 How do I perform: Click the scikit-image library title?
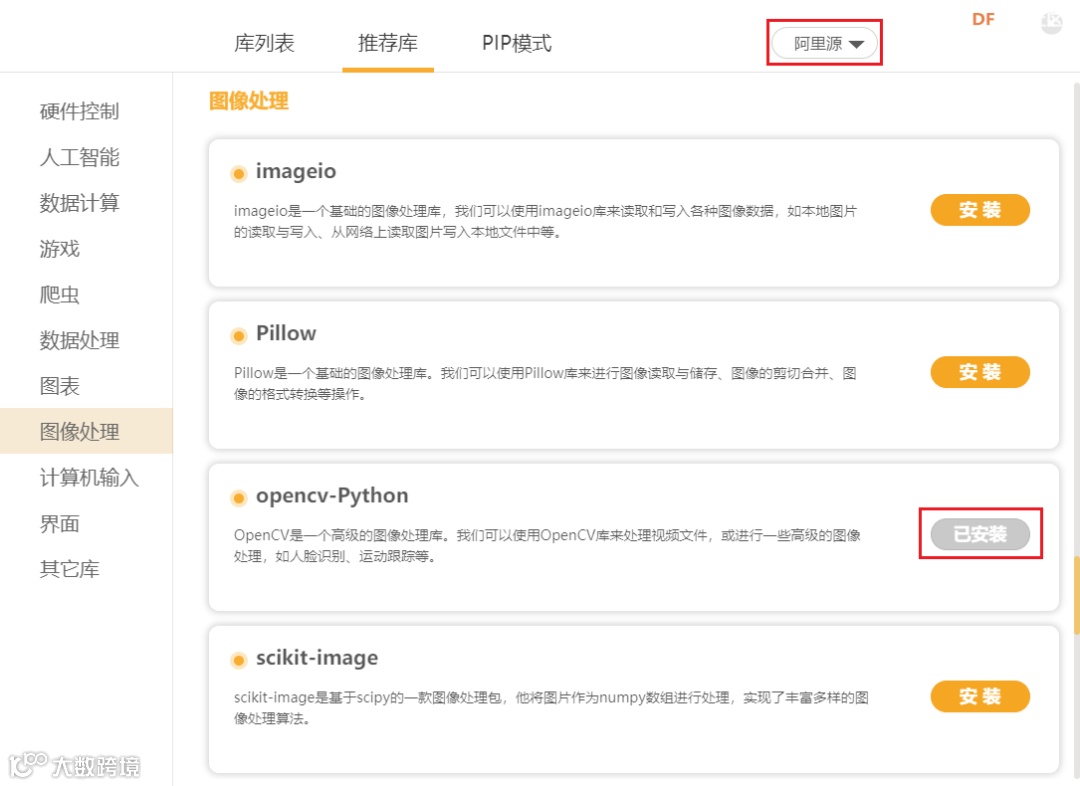click(x=317, y=658)
